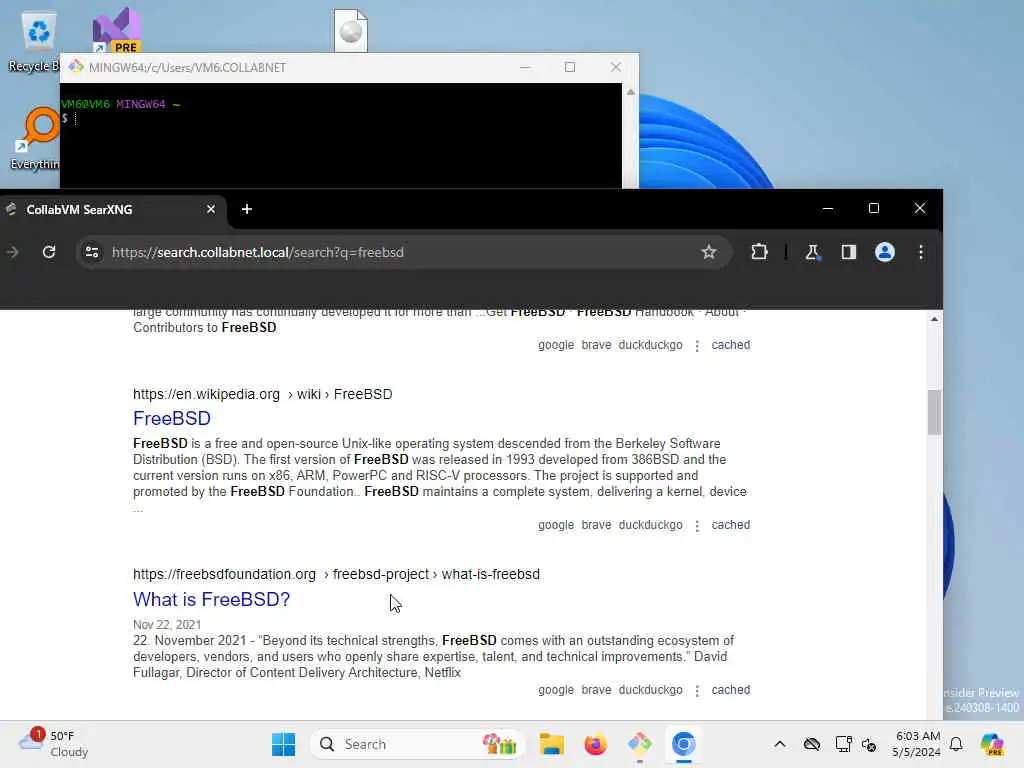Screen dimensions: 1024x768
Task: Open the notifications bell icon
Action: 956,744
